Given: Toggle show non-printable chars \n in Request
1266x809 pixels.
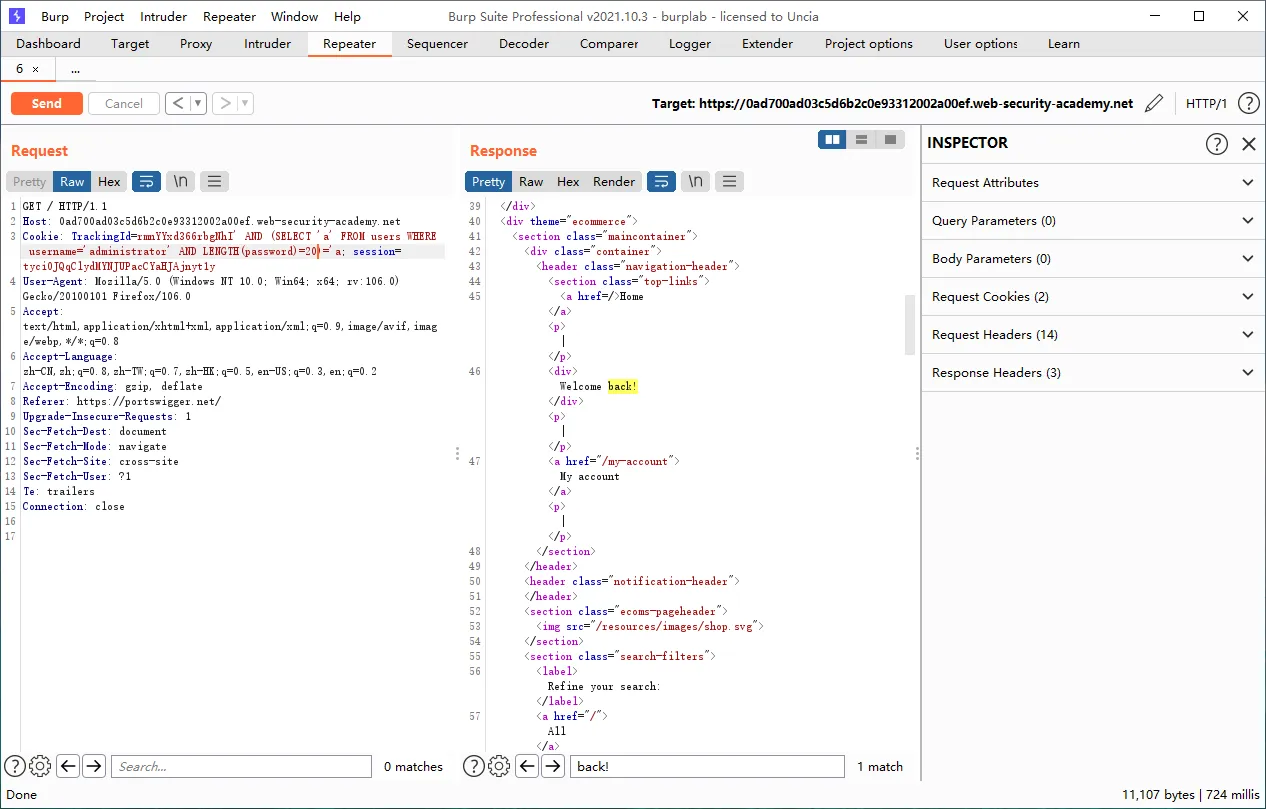Looking at the screenshot, I should tap(180, 181).
